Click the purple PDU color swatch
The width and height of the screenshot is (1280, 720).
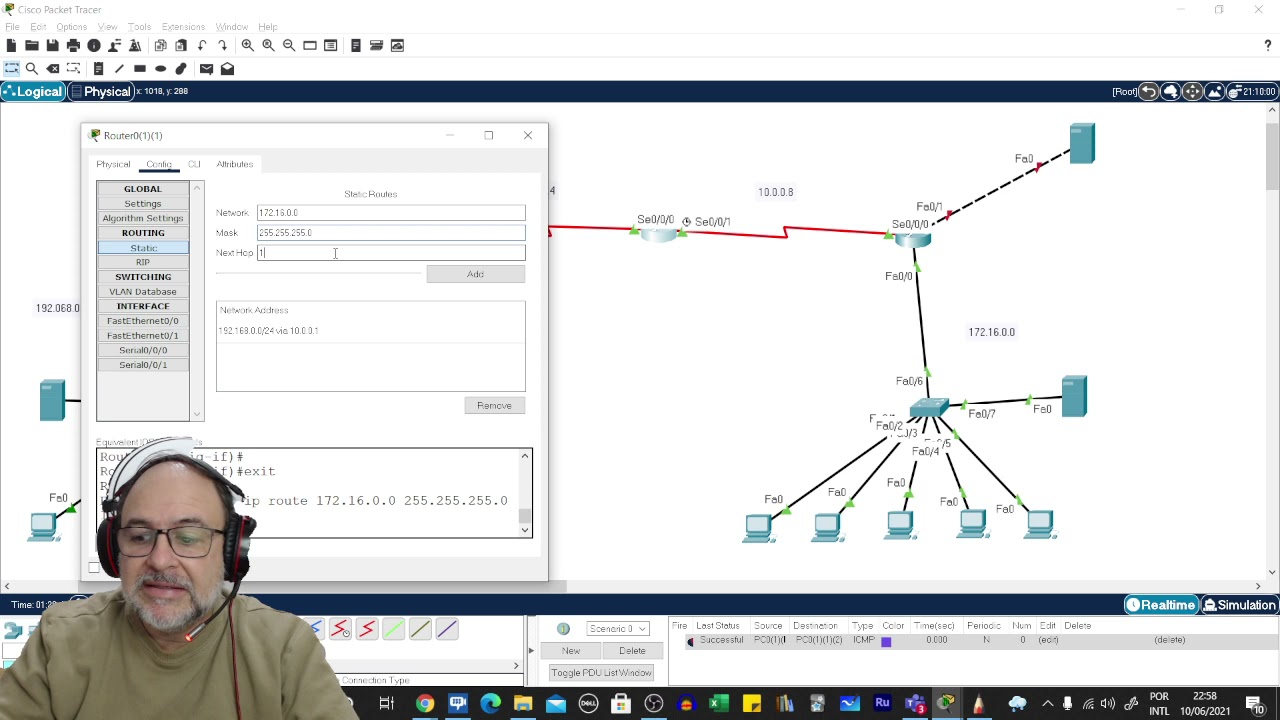[886, 641]
